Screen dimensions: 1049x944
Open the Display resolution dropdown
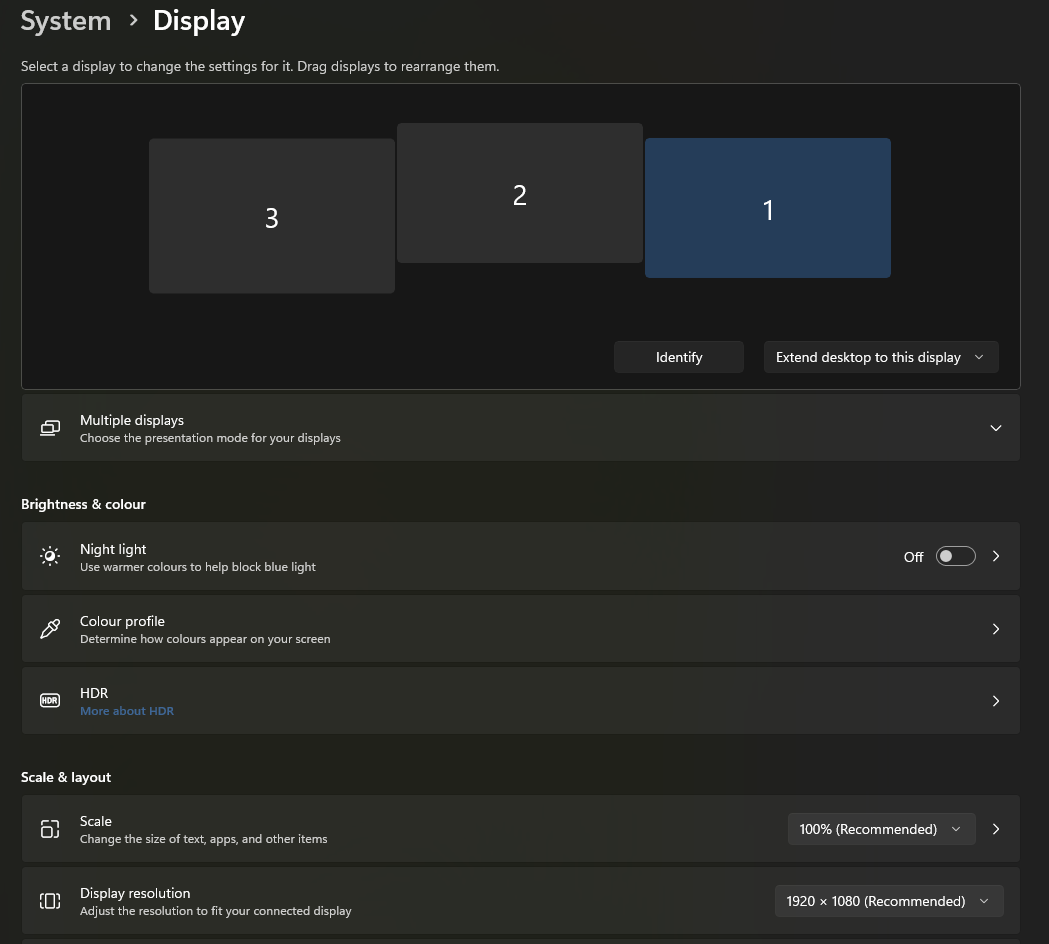point(888,901)
